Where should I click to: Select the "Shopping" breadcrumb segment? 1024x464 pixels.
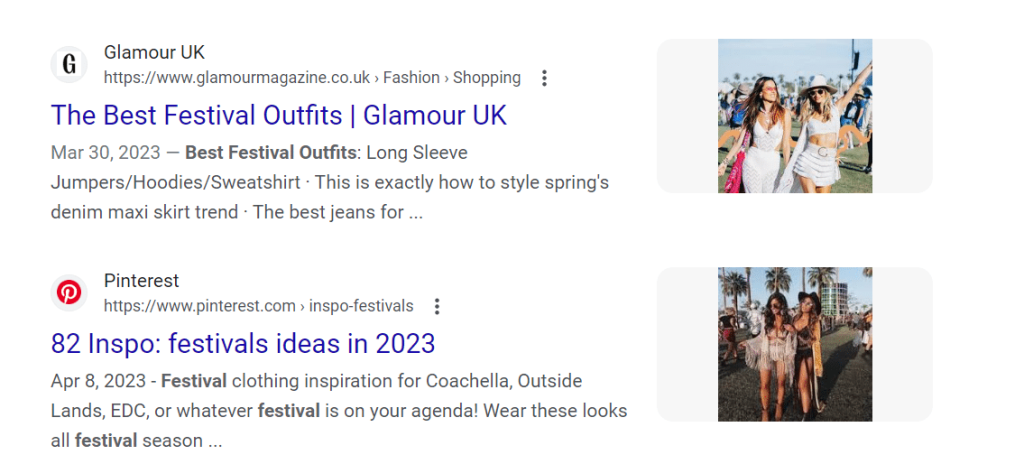[x=487, y=78]
